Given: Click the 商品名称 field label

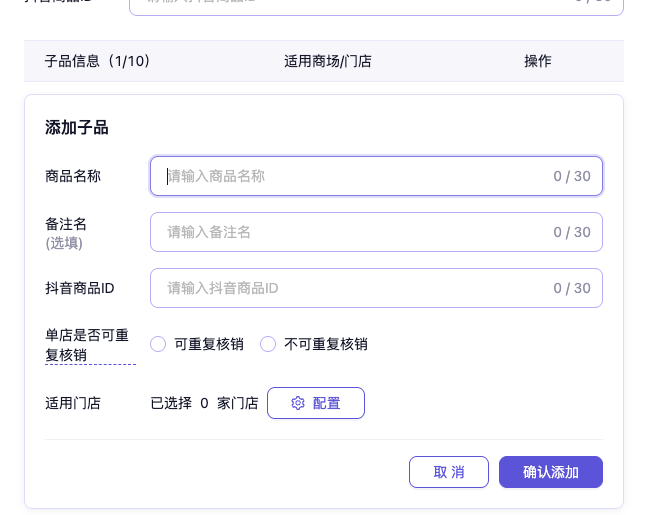Looking at the screenshot, I should (x=73, y=176).
